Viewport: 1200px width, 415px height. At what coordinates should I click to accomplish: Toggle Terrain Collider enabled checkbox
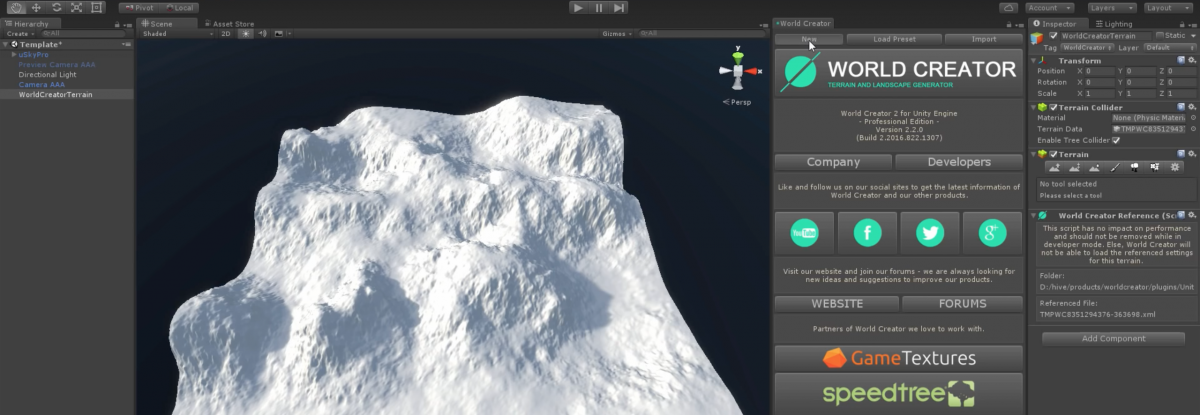(1053, 107)
